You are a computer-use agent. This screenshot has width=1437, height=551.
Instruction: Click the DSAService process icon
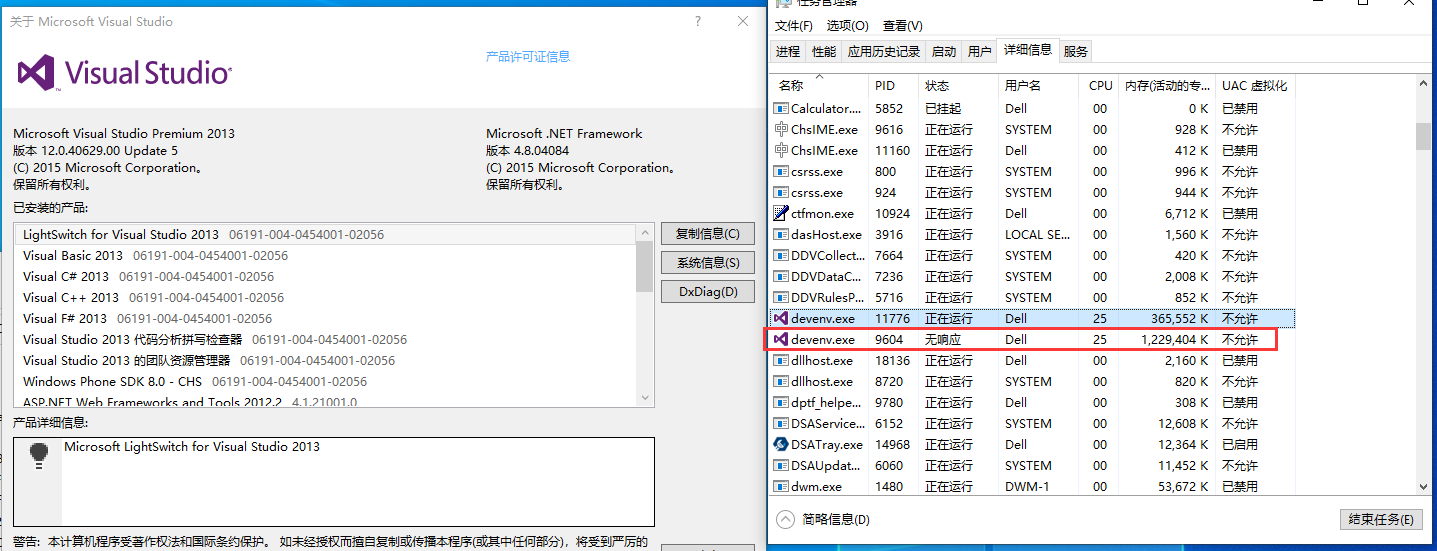(781, 423)
